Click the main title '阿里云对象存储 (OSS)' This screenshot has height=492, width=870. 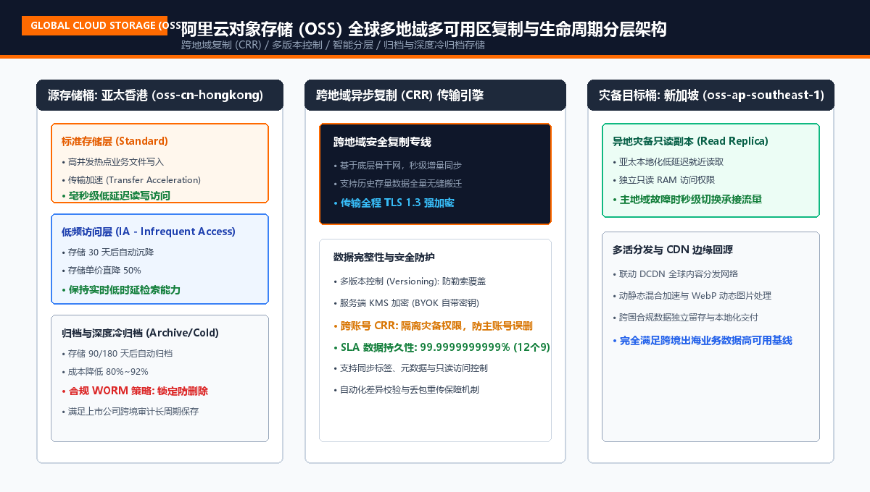pyautogui.click(x=261, y=29)
